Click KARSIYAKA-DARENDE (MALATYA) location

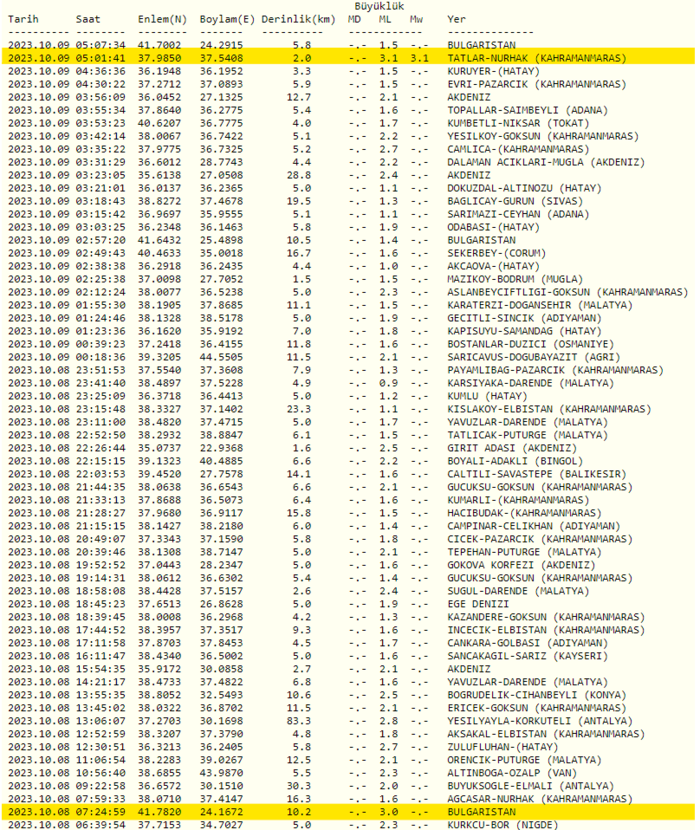coord(531,383)
